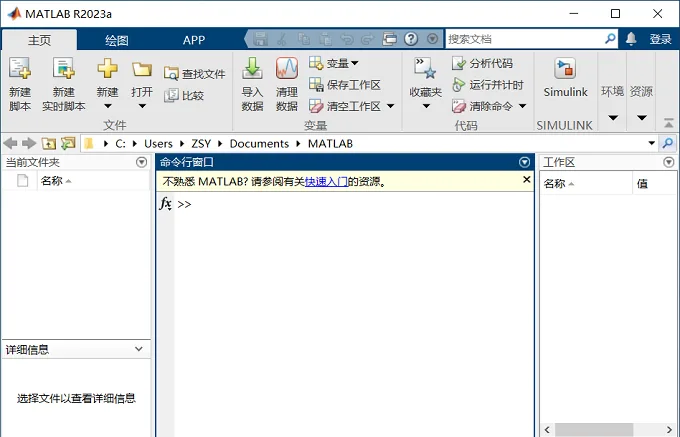Viewport: 680px width, 437px height.
Task: Click 分析代码 analyze code
Action: point(482,63)
